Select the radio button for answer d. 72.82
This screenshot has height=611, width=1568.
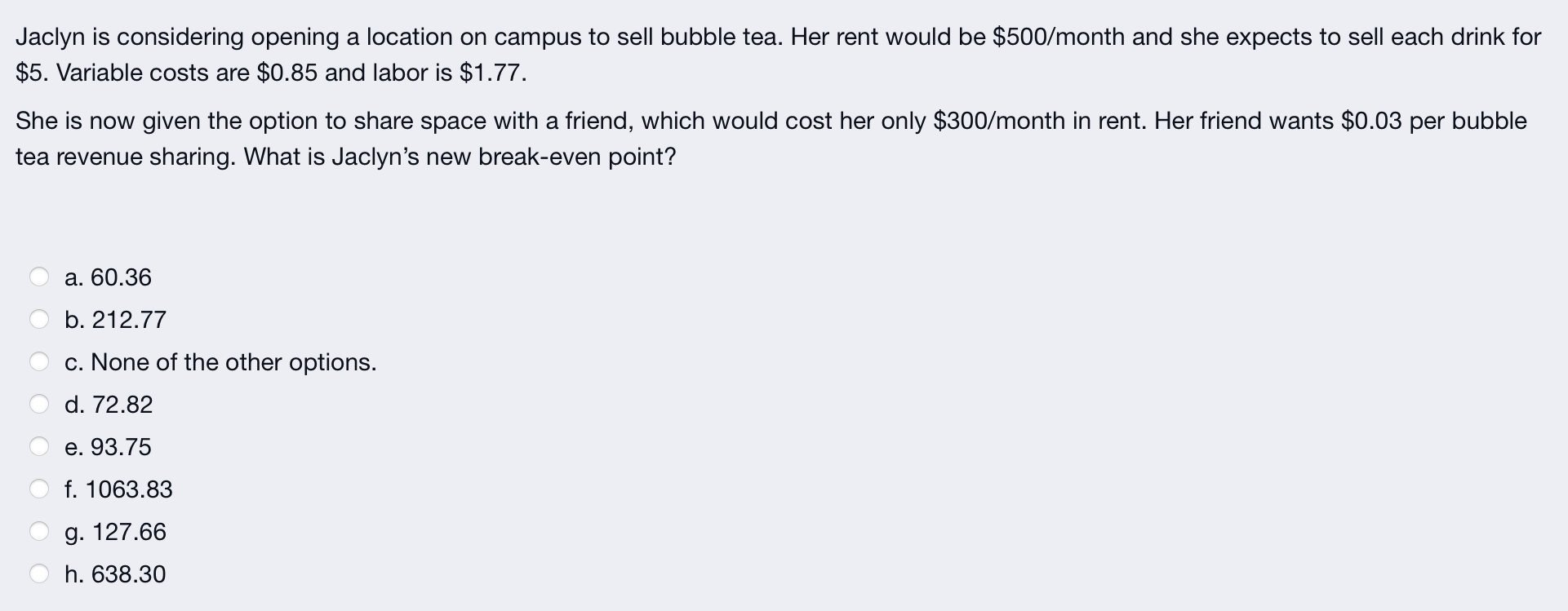[x=38, y=404]
